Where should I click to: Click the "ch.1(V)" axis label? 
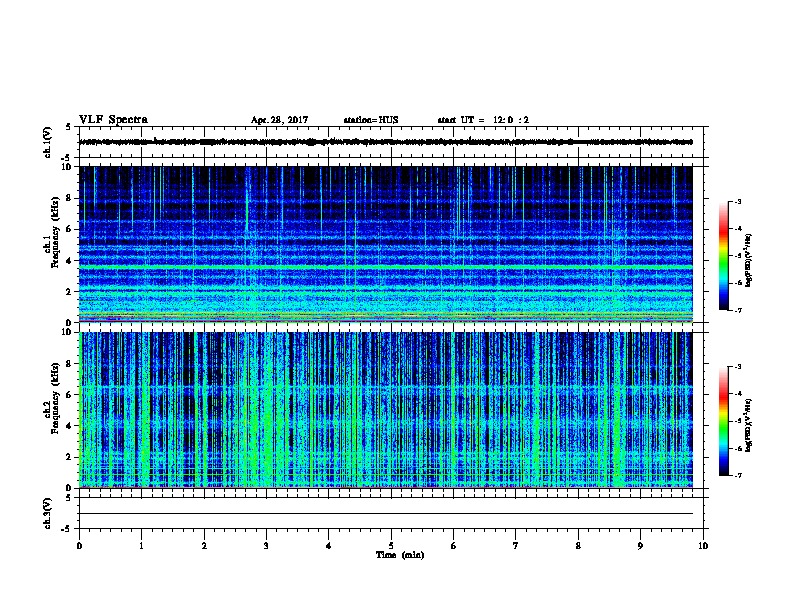pos(48,142)
